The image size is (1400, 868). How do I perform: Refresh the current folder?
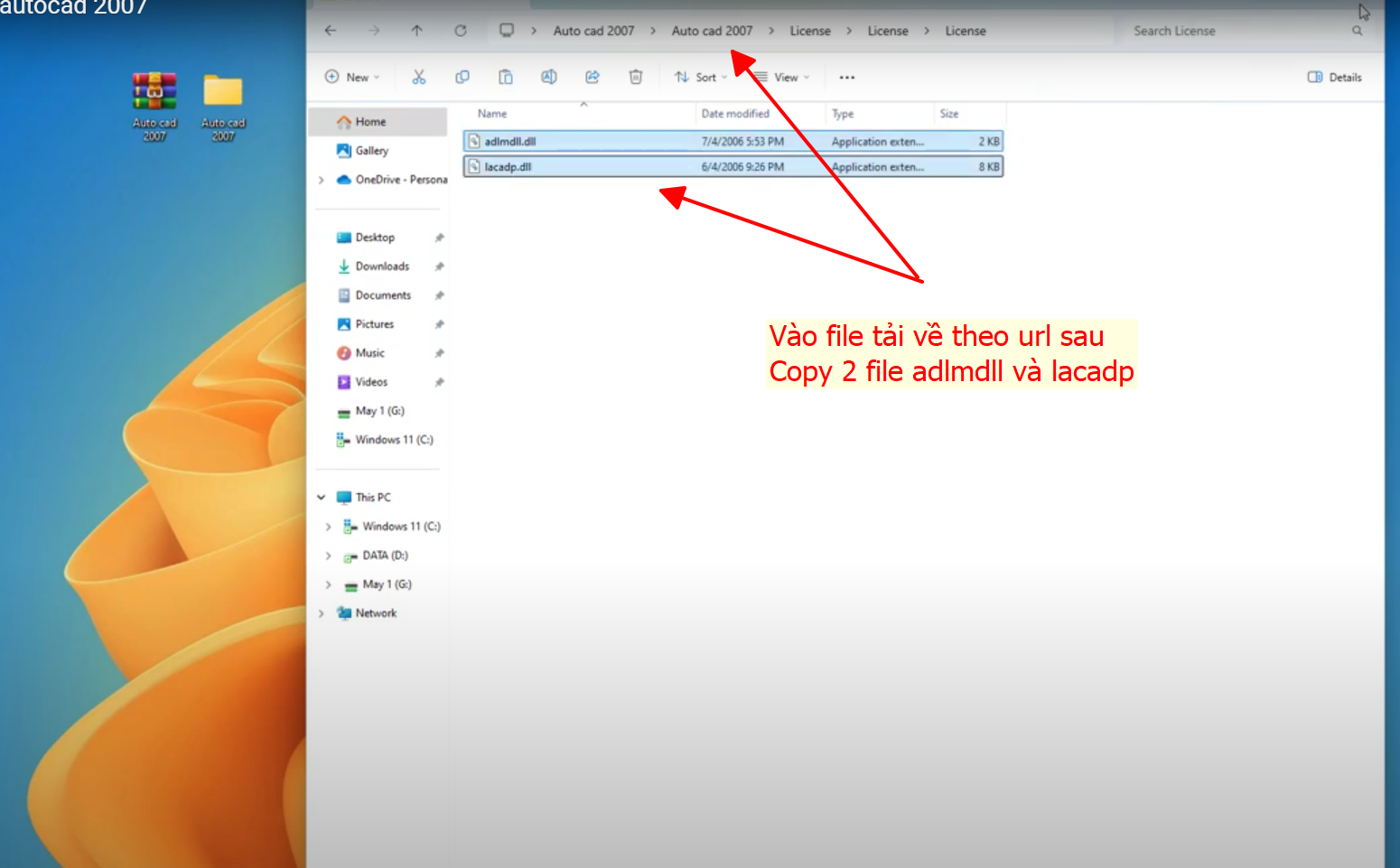(x=461, y=31)
